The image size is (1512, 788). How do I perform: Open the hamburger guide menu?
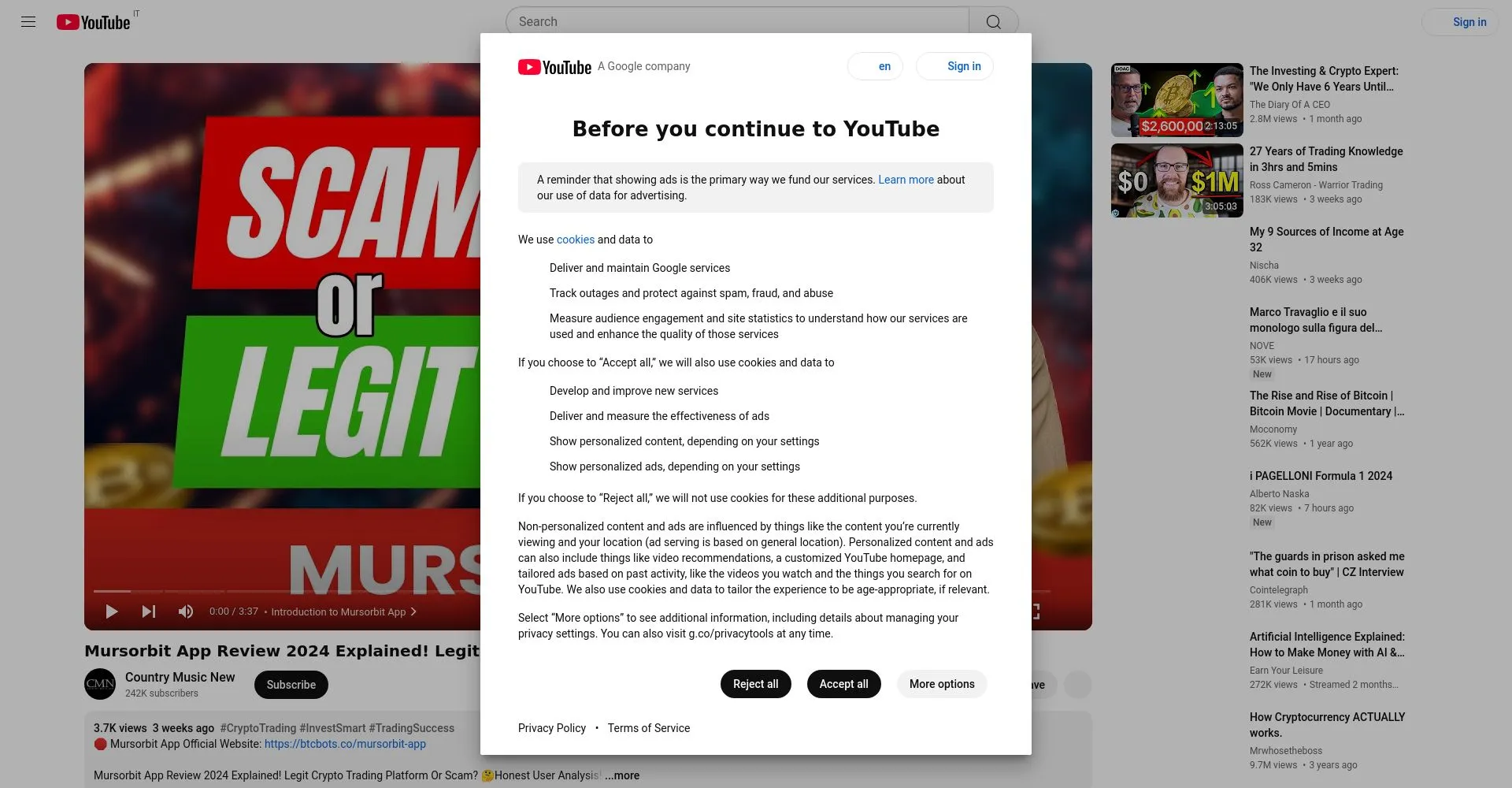pos(28,22)
